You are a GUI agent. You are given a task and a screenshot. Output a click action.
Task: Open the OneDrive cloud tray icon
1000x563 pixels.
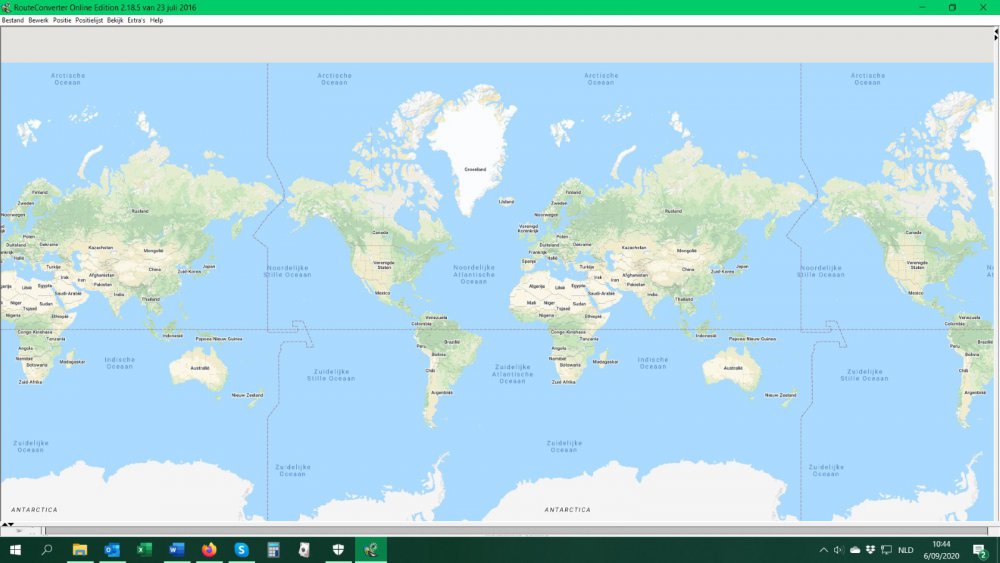tap(855, 550)
